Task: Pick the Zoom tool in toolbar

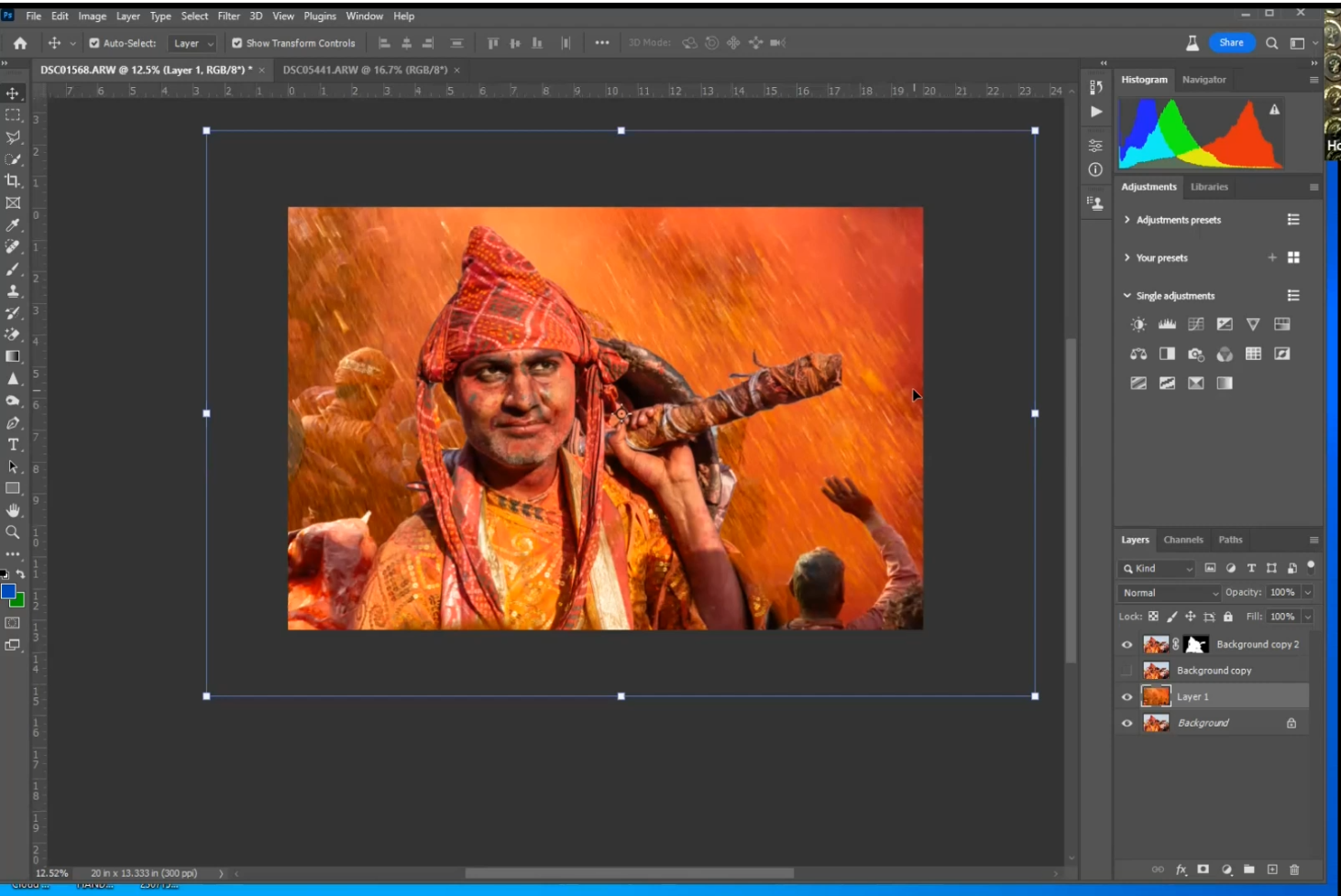Action: [13, 532]
